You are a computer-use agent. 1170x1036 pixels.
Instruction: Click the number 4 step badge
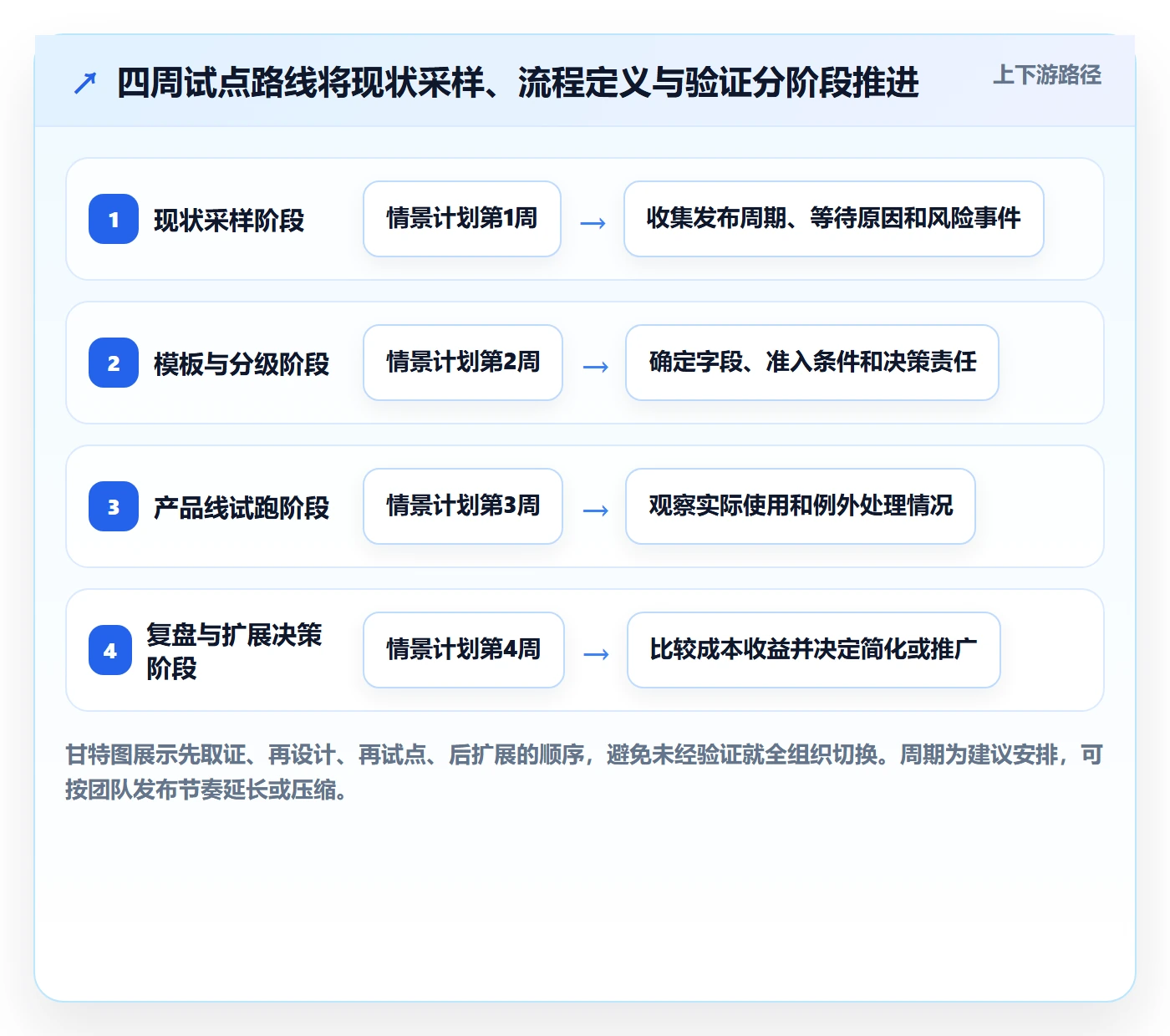110,650
